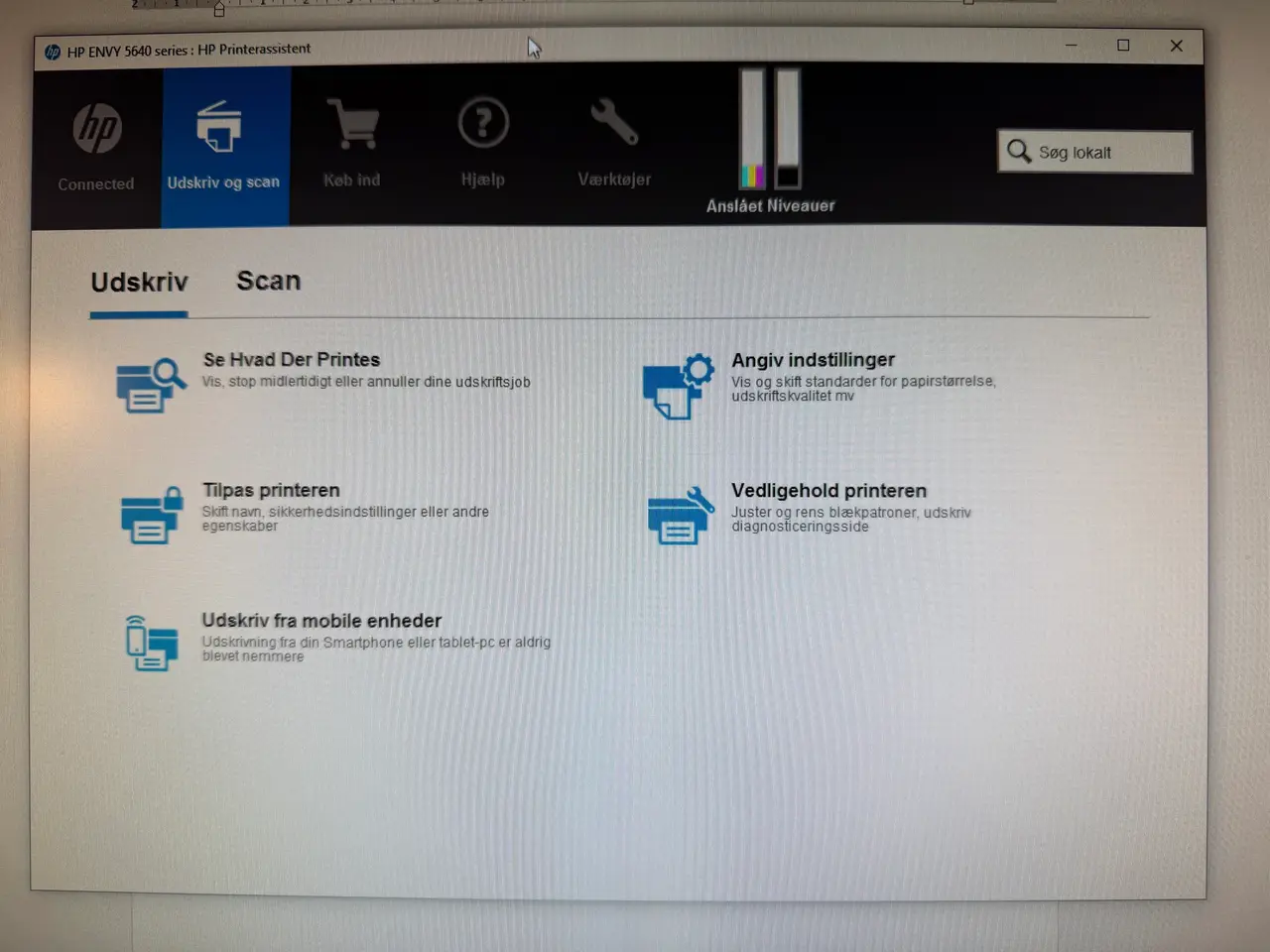1270x952 pixels.
Task: Click the black ink cartridge level bar
Action: [x=788, y=128]
